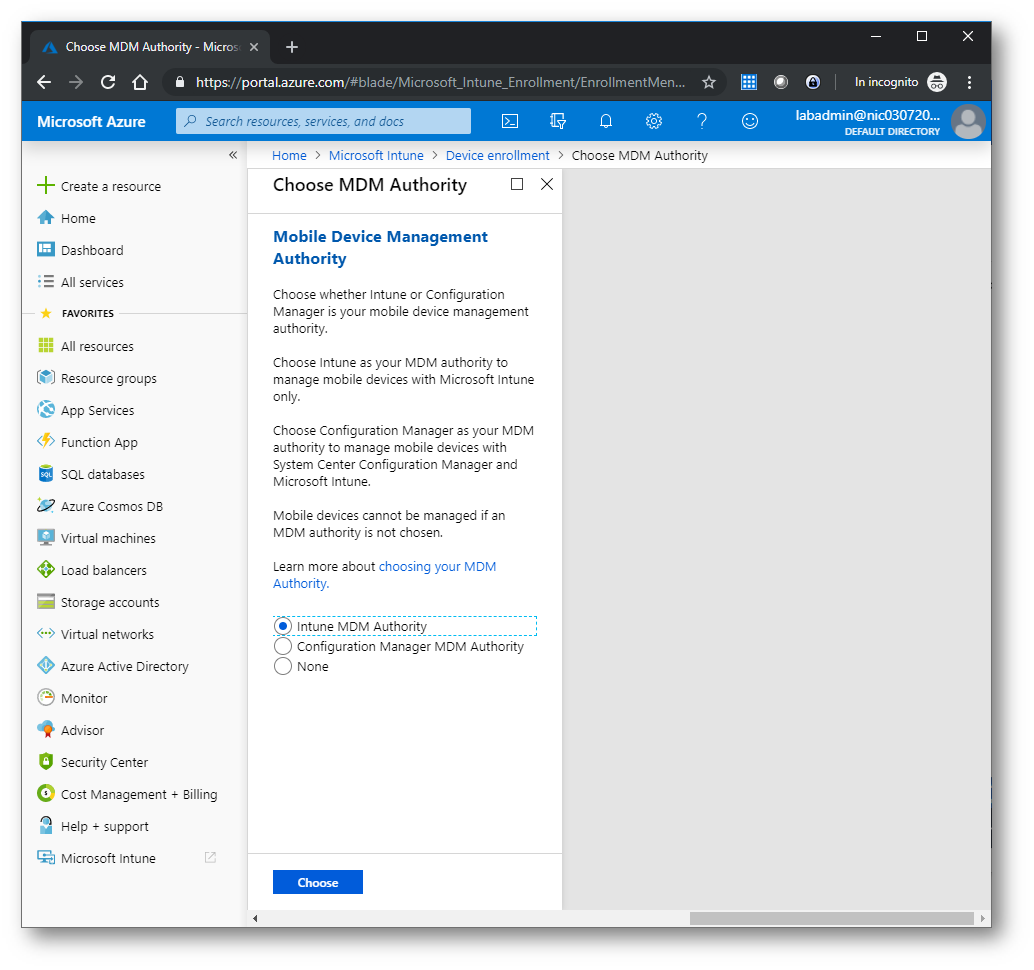Open the choosing your MDM Authority link
Image resolution: width=1034 pixels, height=970 pixels.
[x=384, y=575]
